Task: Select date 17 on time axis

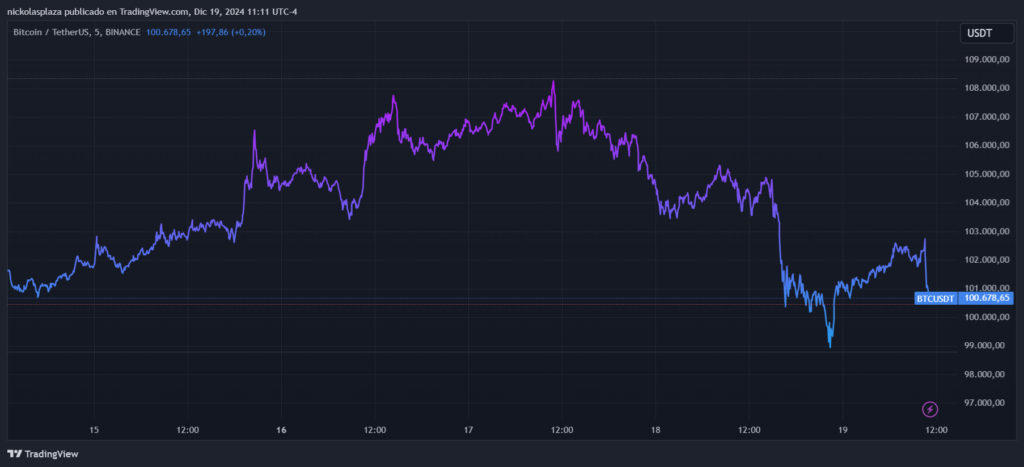Action: [x=468, y=430]
